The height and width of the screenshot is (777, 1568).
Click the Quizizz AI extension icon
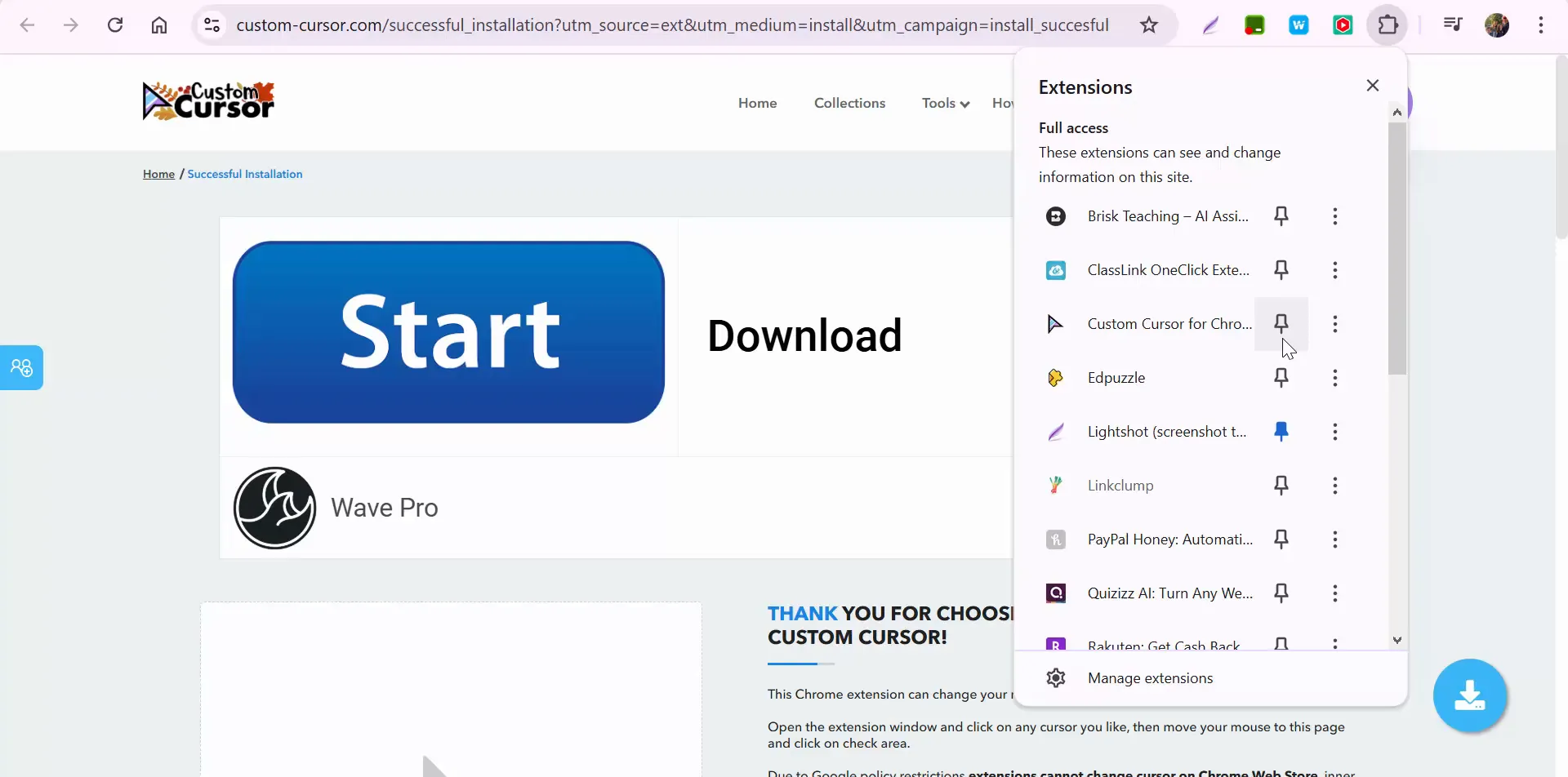(x=1056, y=593)
